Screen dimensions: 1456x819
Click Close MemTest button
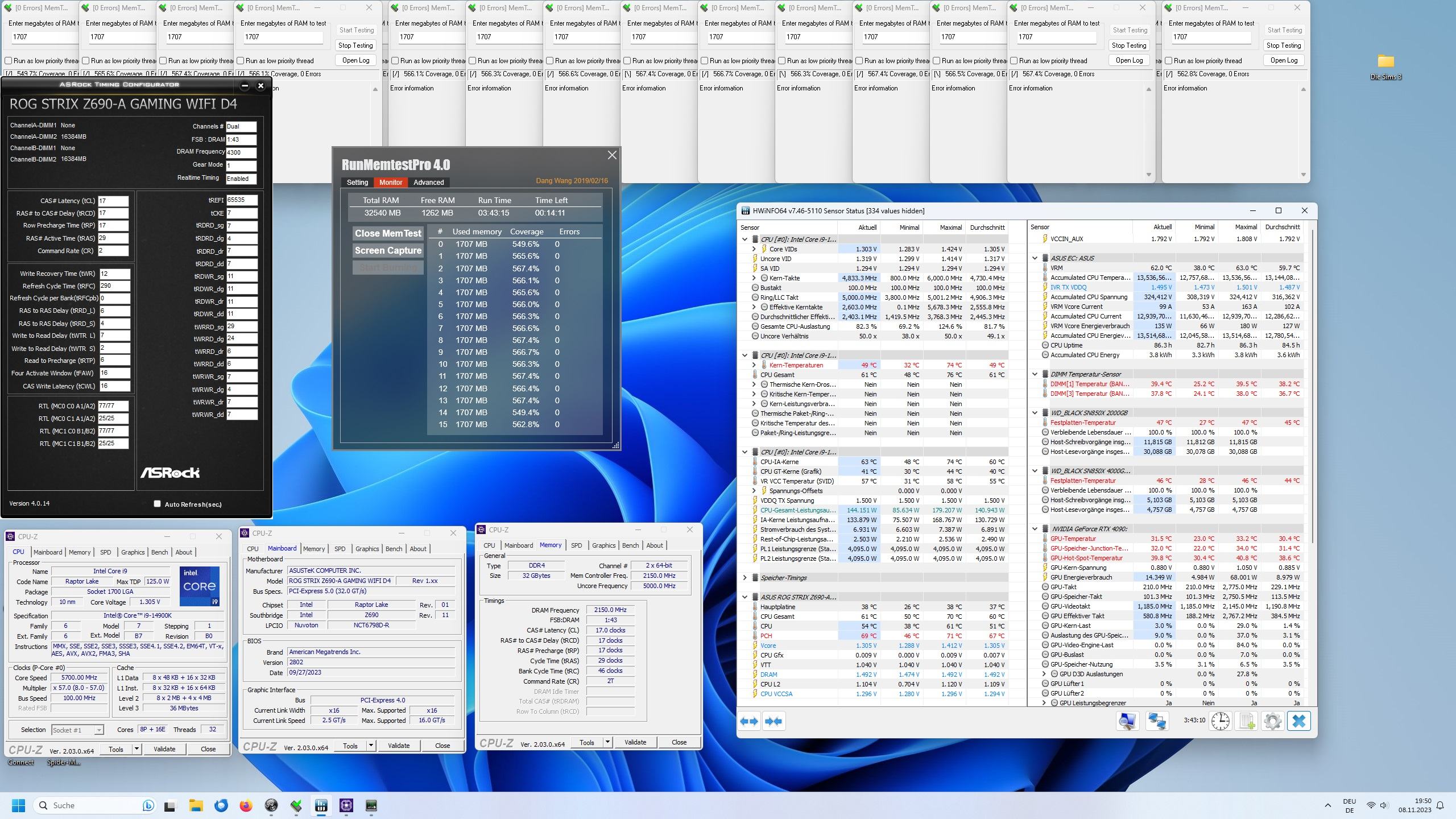388,233
